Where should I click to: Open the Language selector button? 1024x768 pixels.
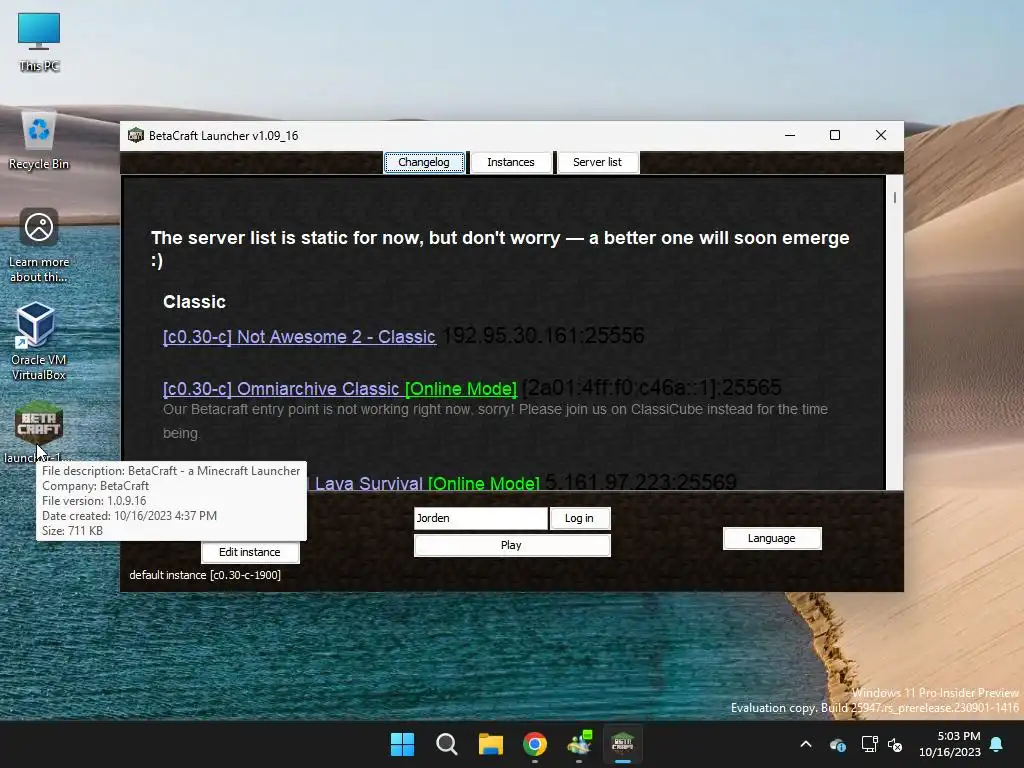[772, 539]
